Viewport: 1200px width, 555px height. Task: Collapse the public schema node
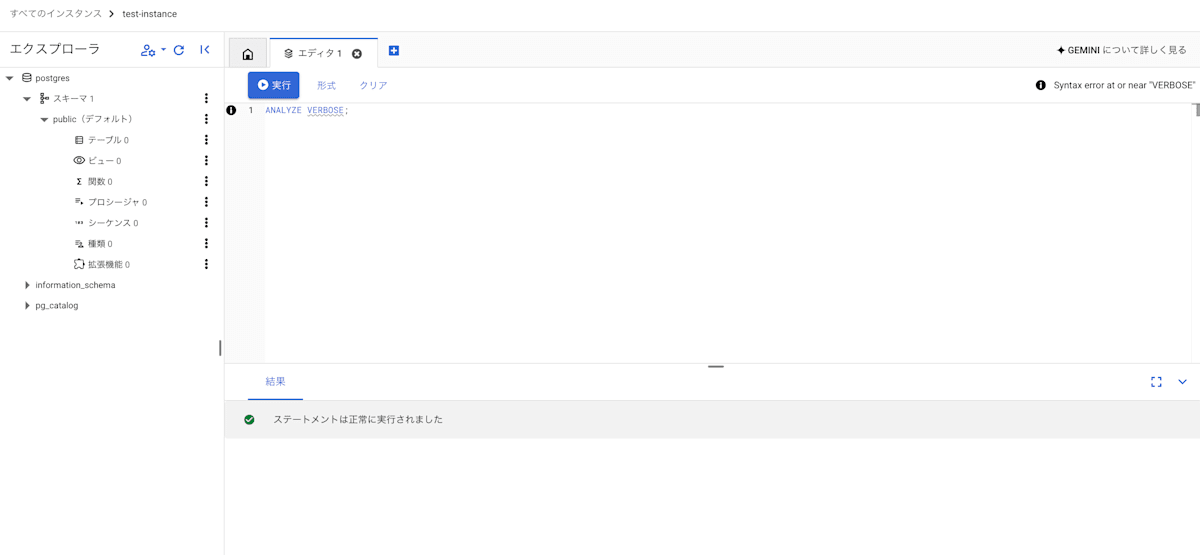tap(44, 120)
